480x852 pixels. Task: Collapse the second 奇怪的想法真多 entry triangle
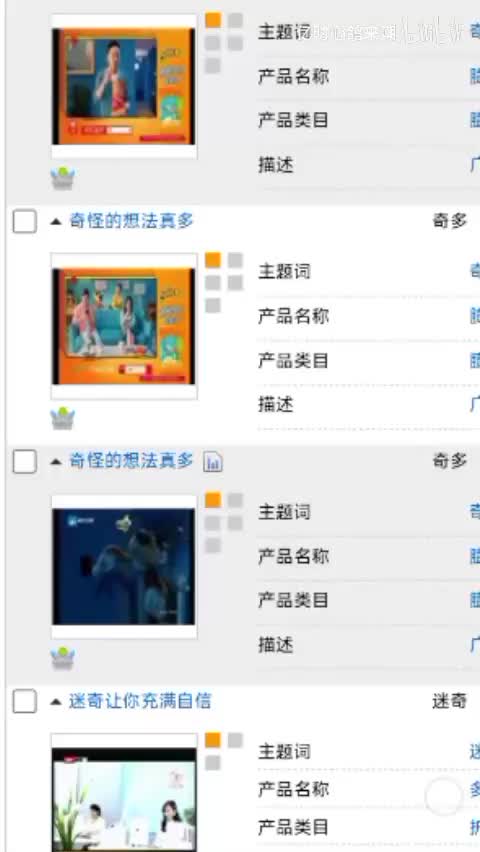56,462
